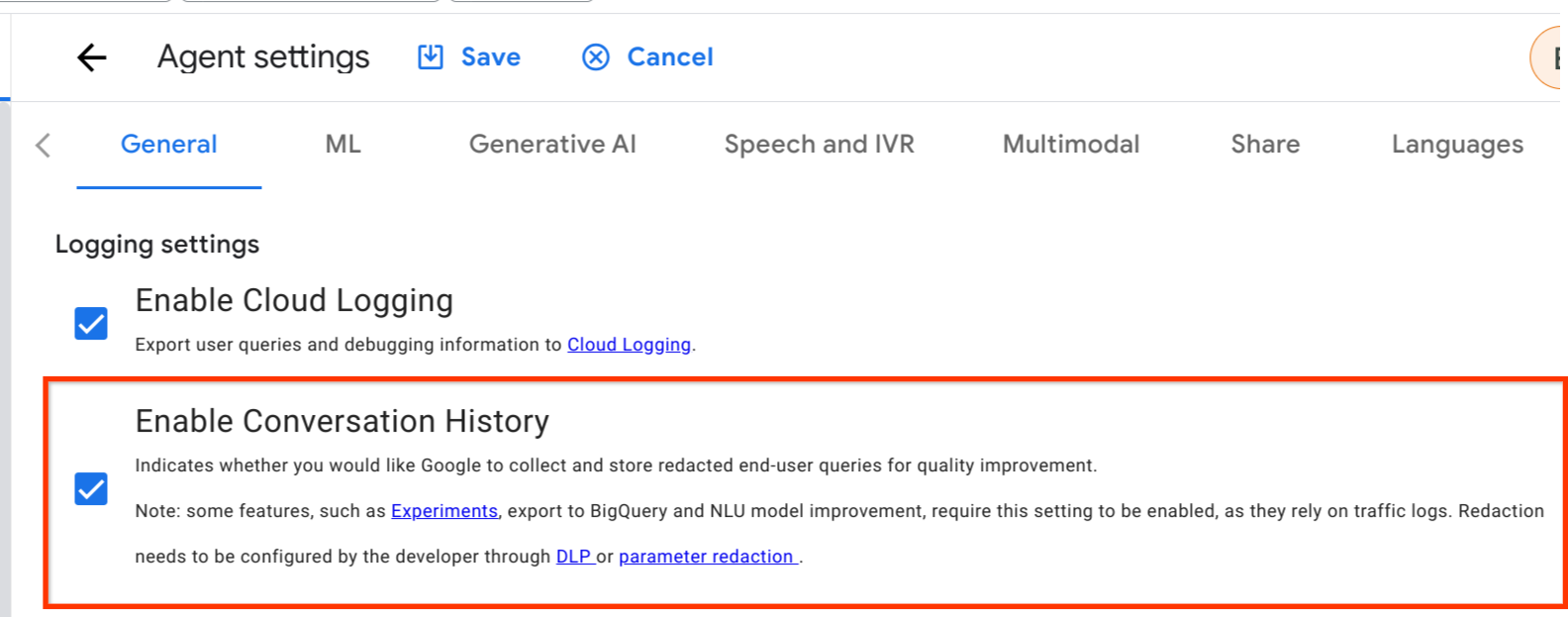Follow the Experiments link
1568x617 pixels.
pyautogui.click(x=444, y=511)
